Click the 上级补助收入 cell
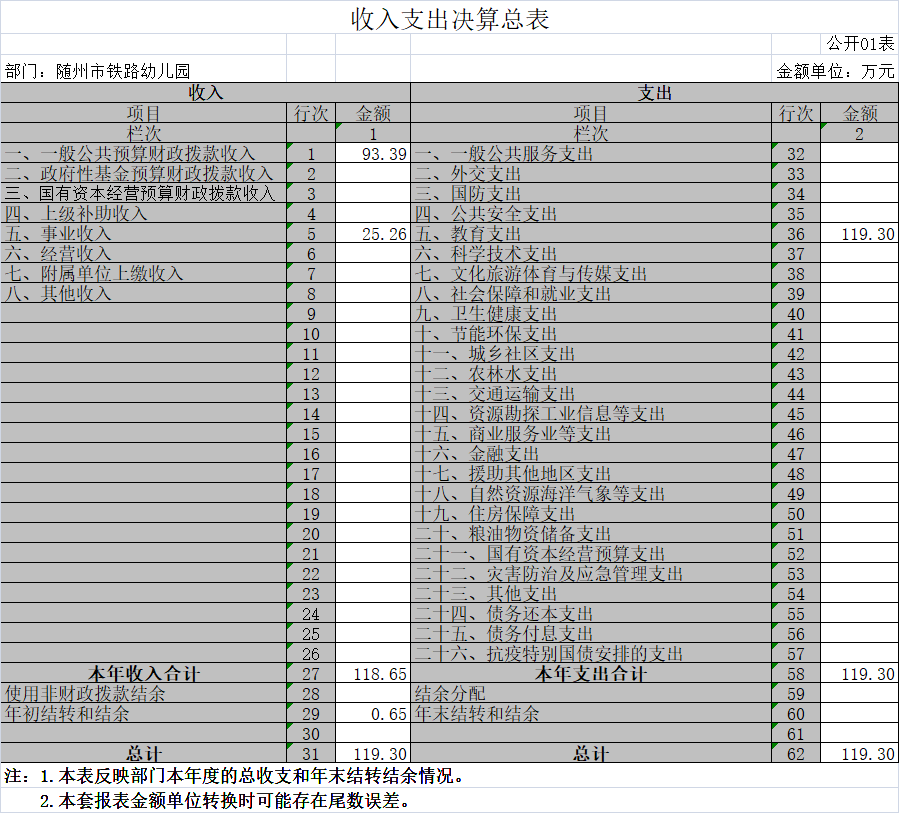 (143, 214)
